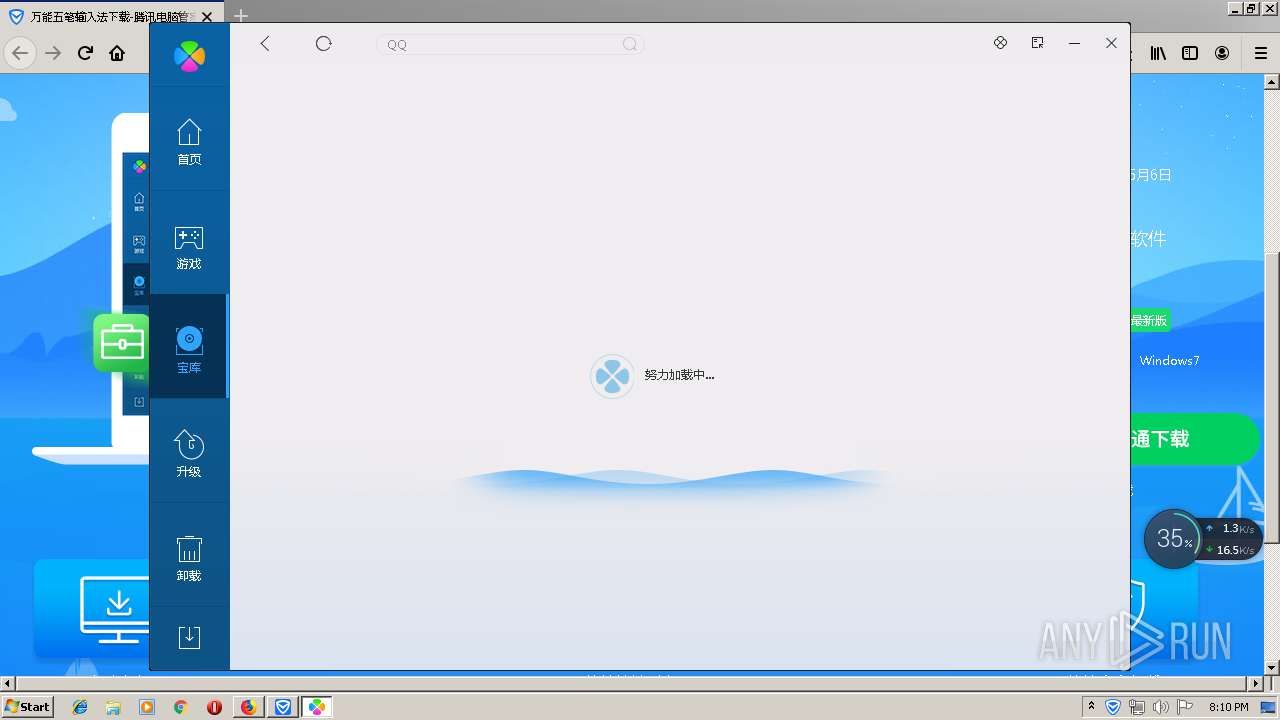
Task: Click the QQ search box
Action: click(510, 44)
